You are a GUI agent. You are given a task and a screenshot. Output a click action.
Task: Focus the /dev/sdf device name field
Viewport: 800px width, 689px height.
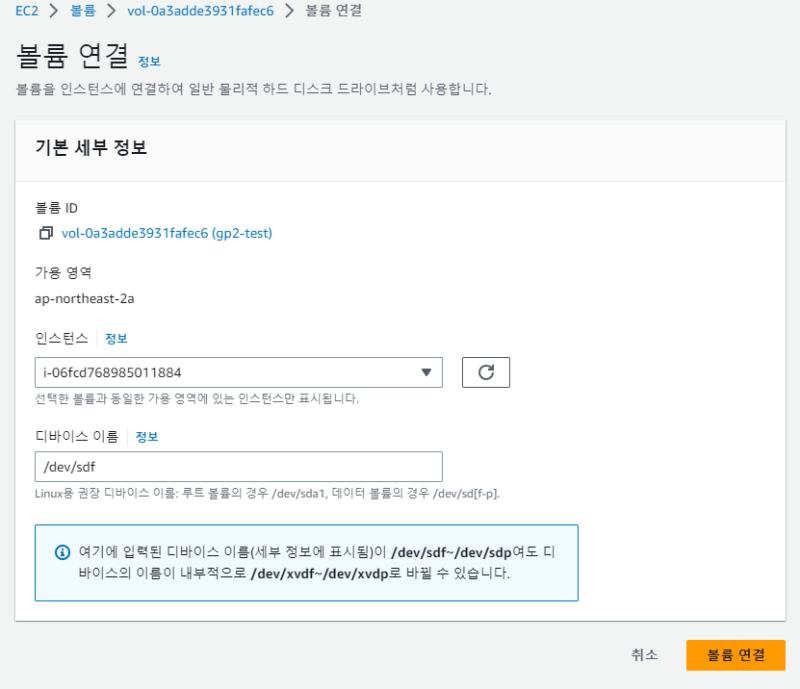[238, 466]
